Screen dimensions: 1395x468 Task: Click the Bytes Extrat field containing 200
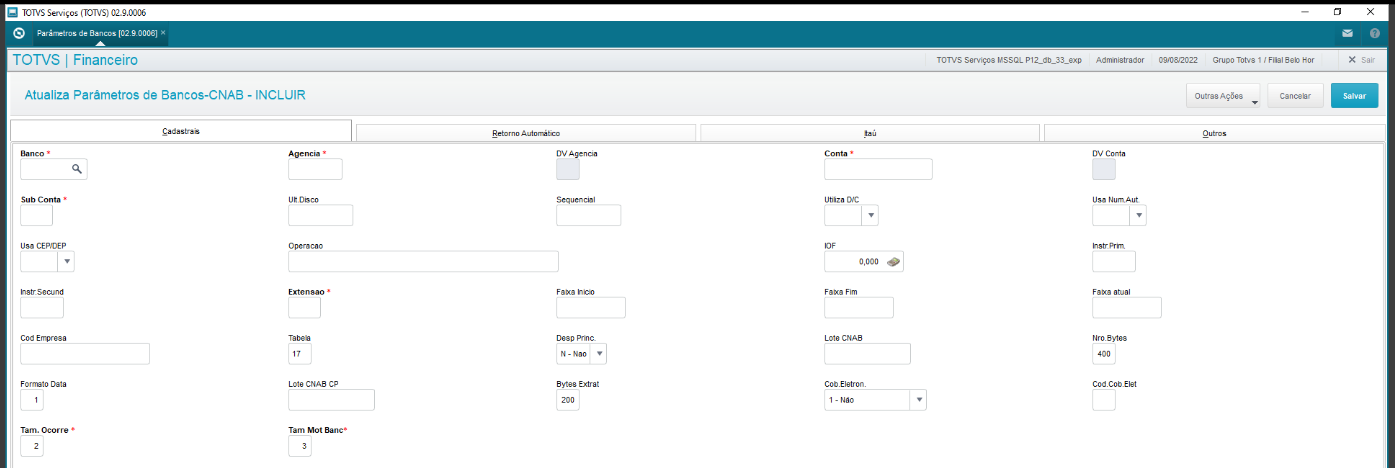567,400
